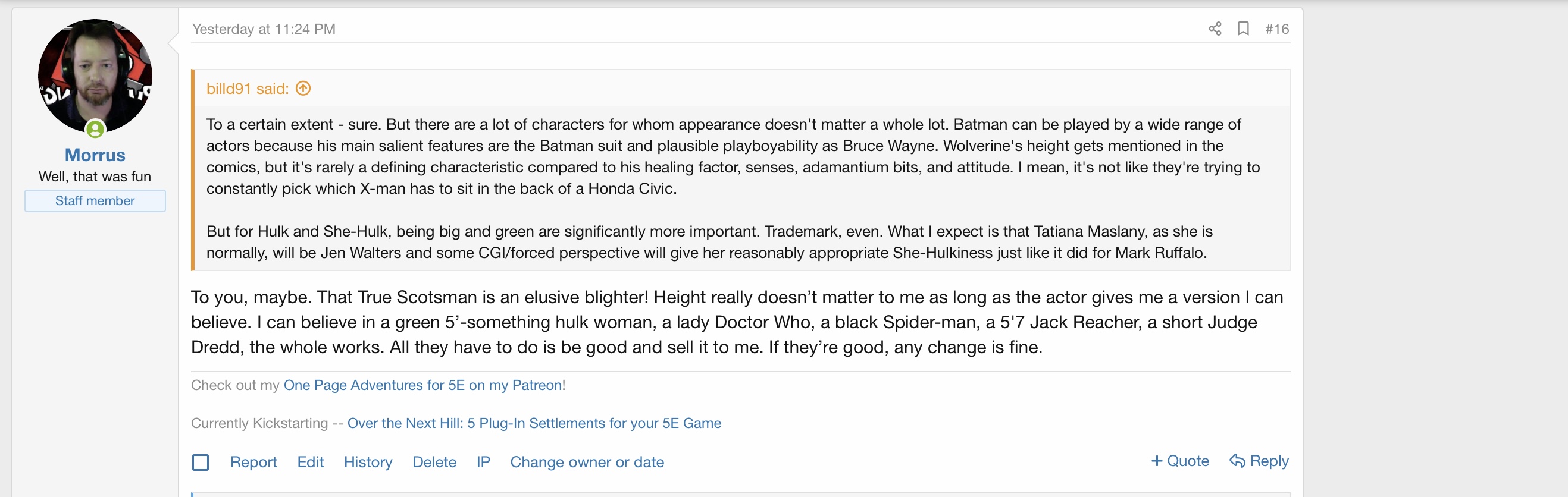Edit this post
This screenshot has height=497, width=1568.
311,463
